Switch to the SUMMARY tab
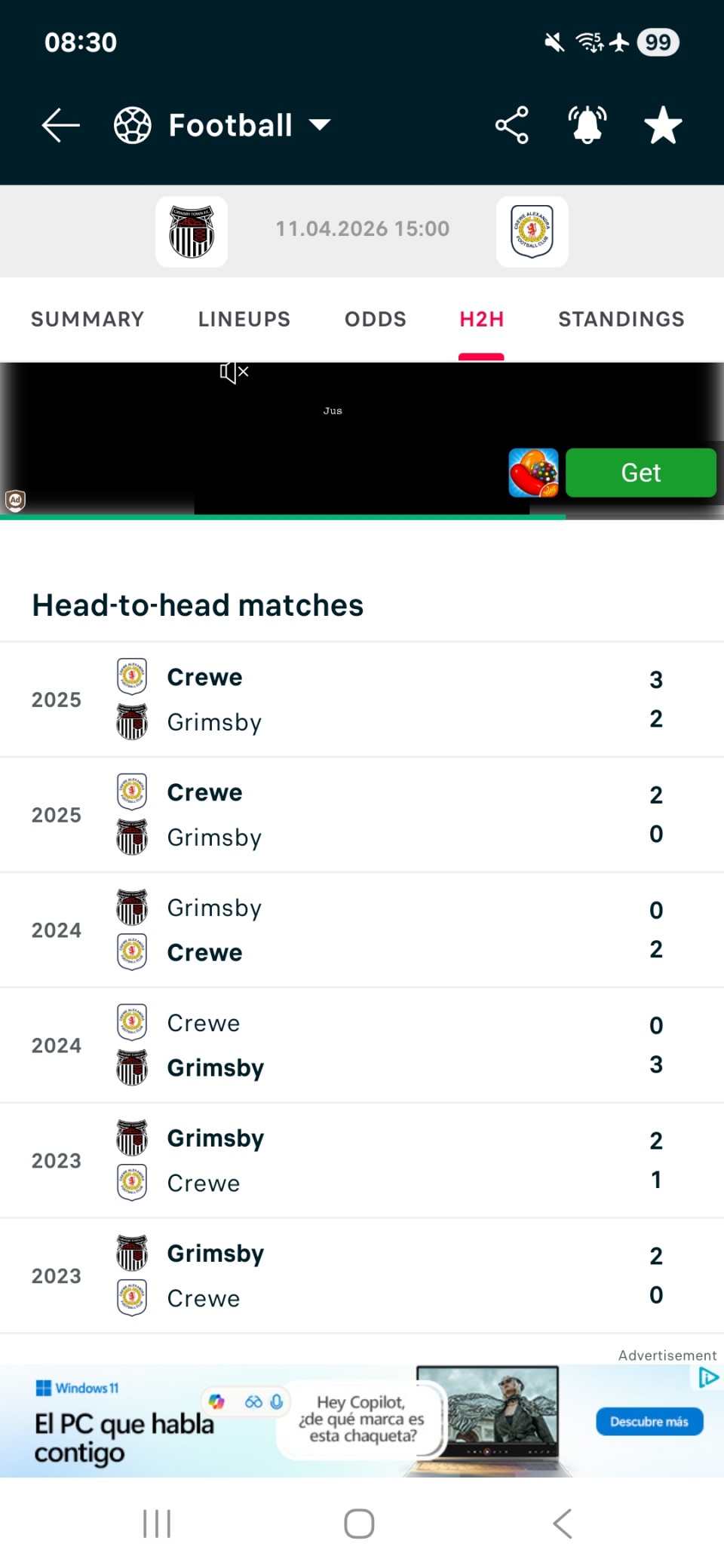Viewport: 724px width, 1568px height. pyautogui.click(x=87, y=319)
